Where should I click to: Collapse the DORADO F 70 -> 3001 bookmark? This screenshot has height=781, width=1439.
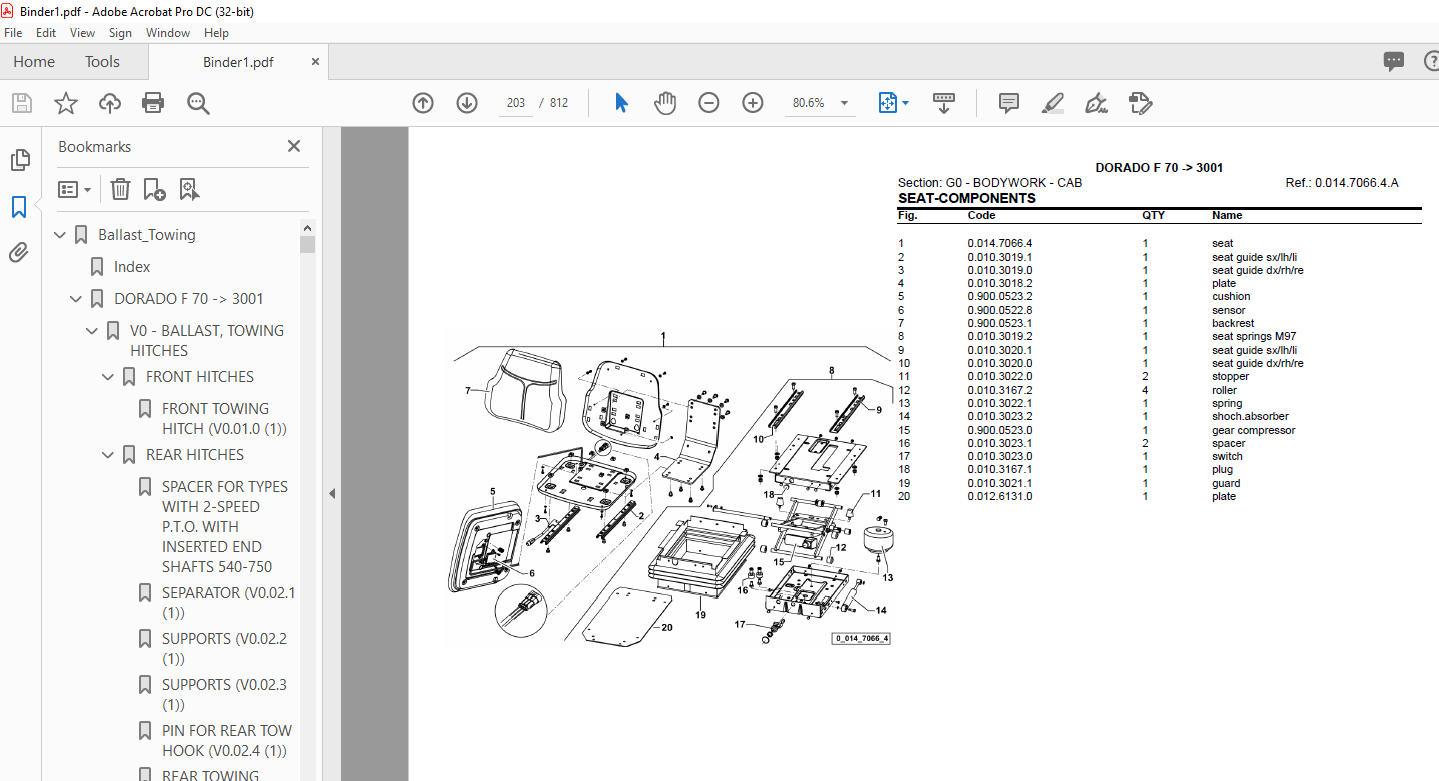(76, 299)
